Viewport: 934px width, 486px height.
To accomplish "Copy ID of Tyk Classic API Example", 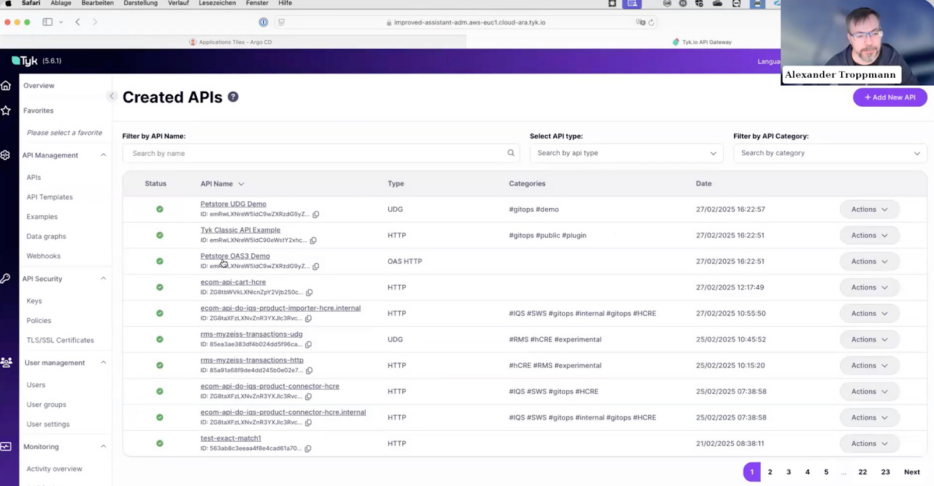I will [313, 241].
